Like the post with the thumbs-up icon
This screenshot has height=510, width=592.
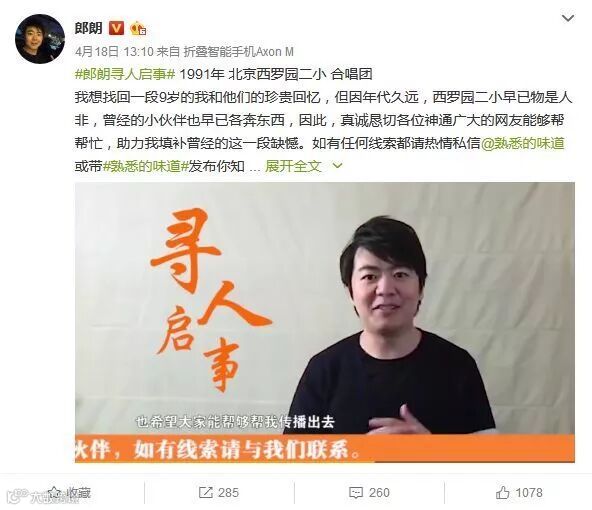503,492
